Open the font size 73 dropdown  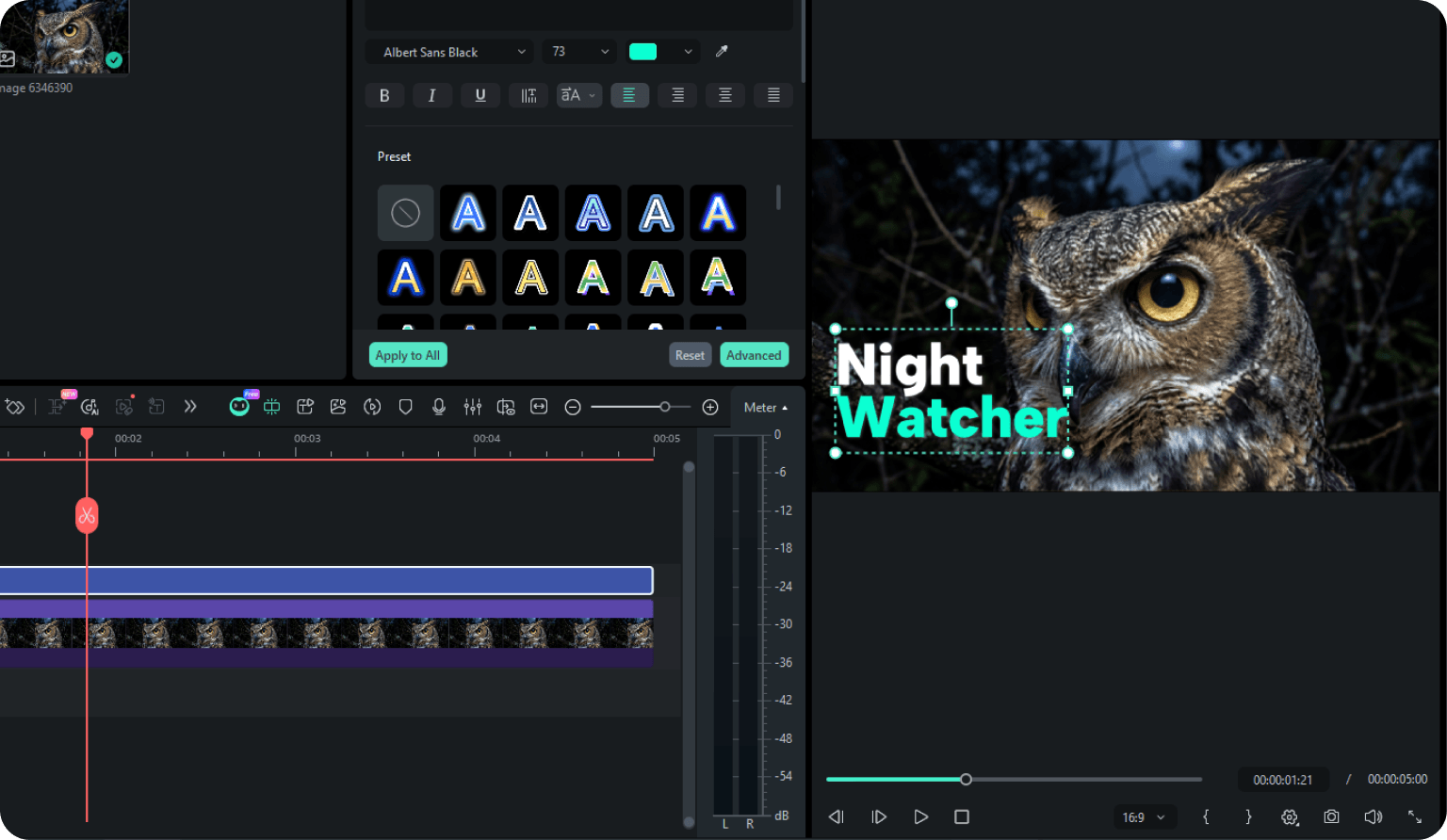[579, 52]
